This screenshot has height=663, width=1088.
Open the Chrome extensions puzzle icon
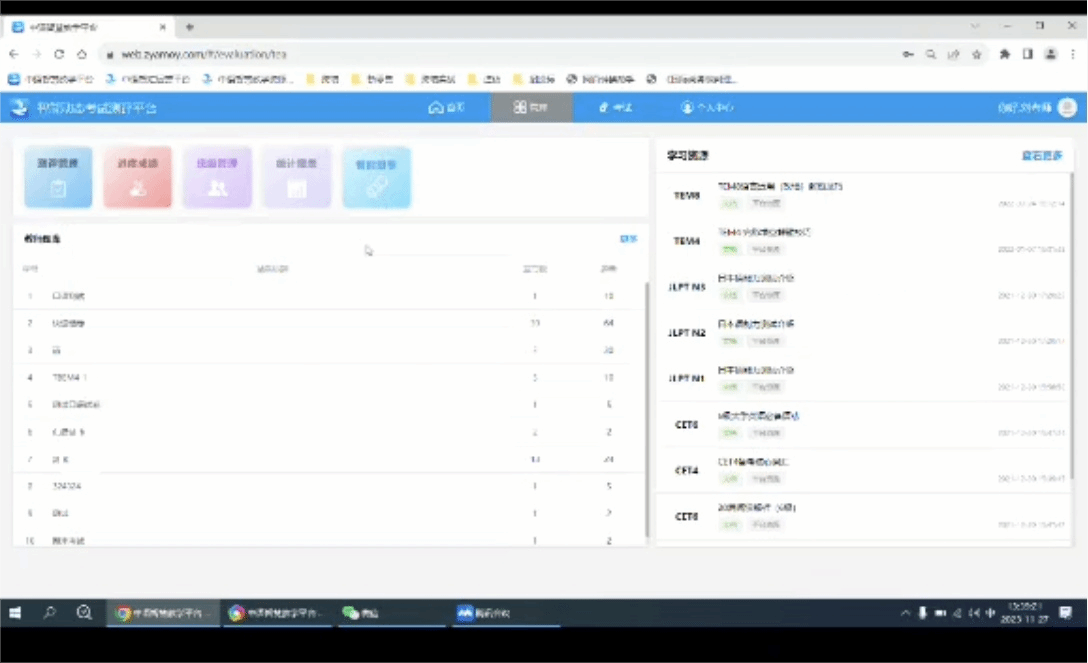pyautogui.click(x=1004, y=54)
